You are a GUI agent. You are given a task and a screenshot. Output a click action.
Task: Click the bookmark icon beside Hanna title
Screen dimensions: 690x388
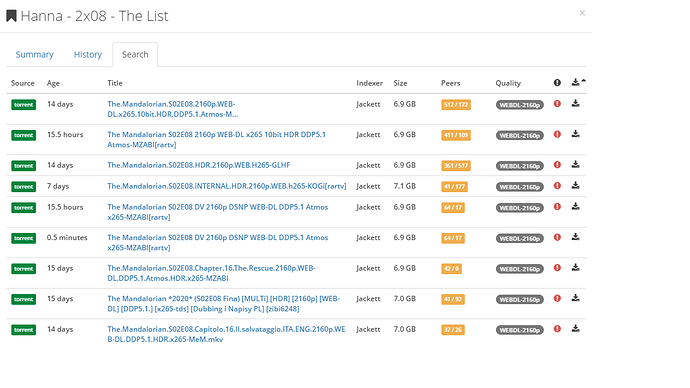coord(11,16)
